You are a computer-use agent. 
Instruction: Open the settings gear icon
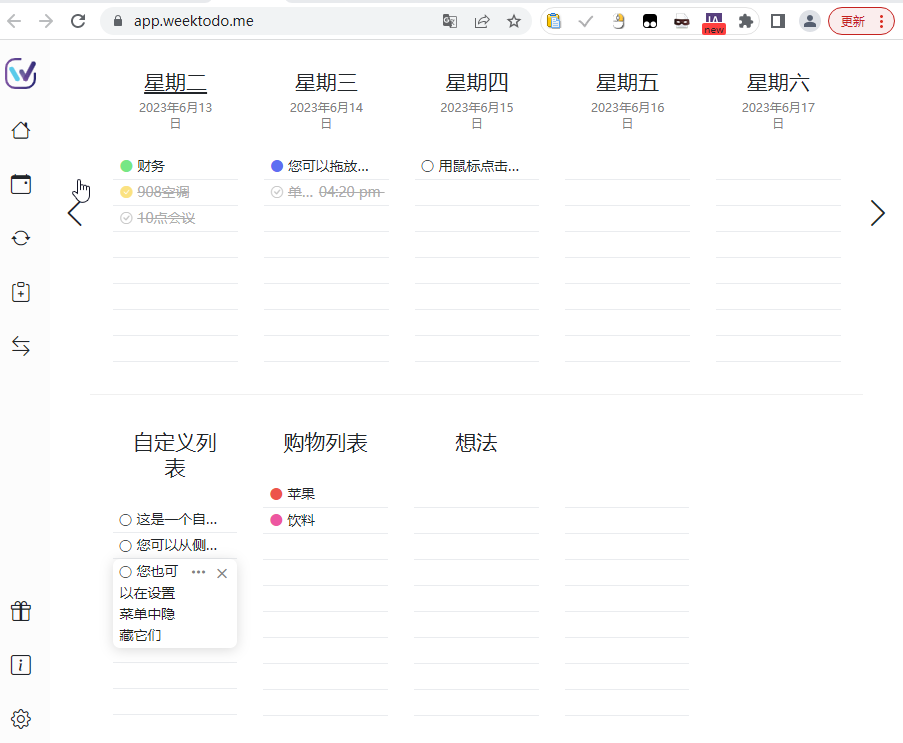pos(21,719)
